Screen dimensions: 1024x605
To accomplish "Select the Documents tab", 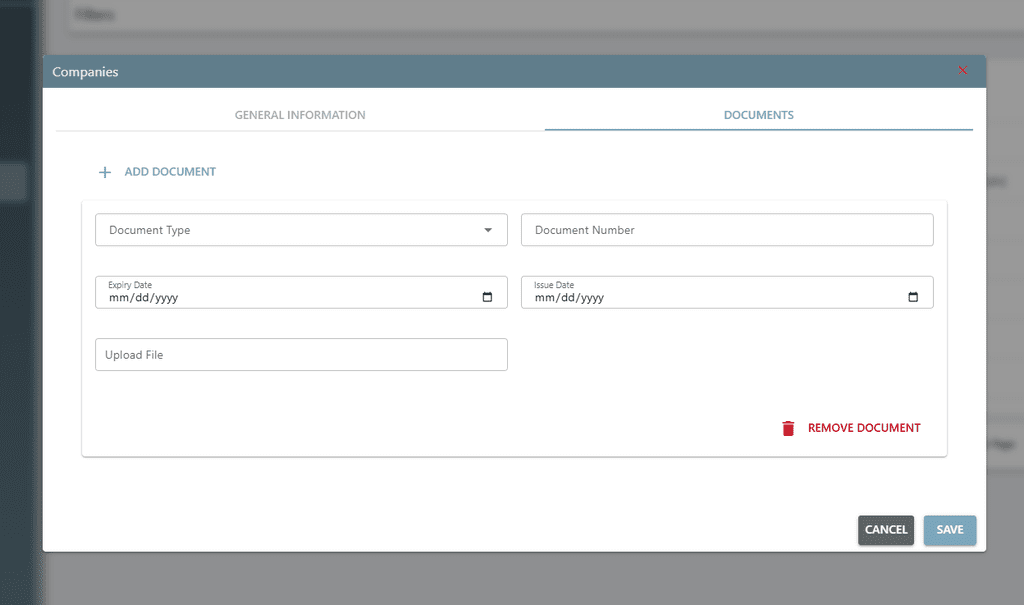I will click(x=759, y=115).
